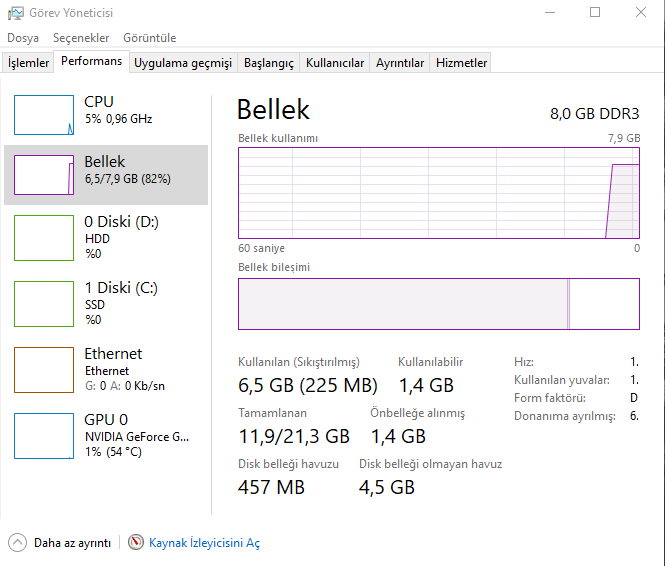This screenshot has height=566, width=665.
Task: Click the 0 Diski (D:) graph thumbnail
Action: click(x=43, y=237)
